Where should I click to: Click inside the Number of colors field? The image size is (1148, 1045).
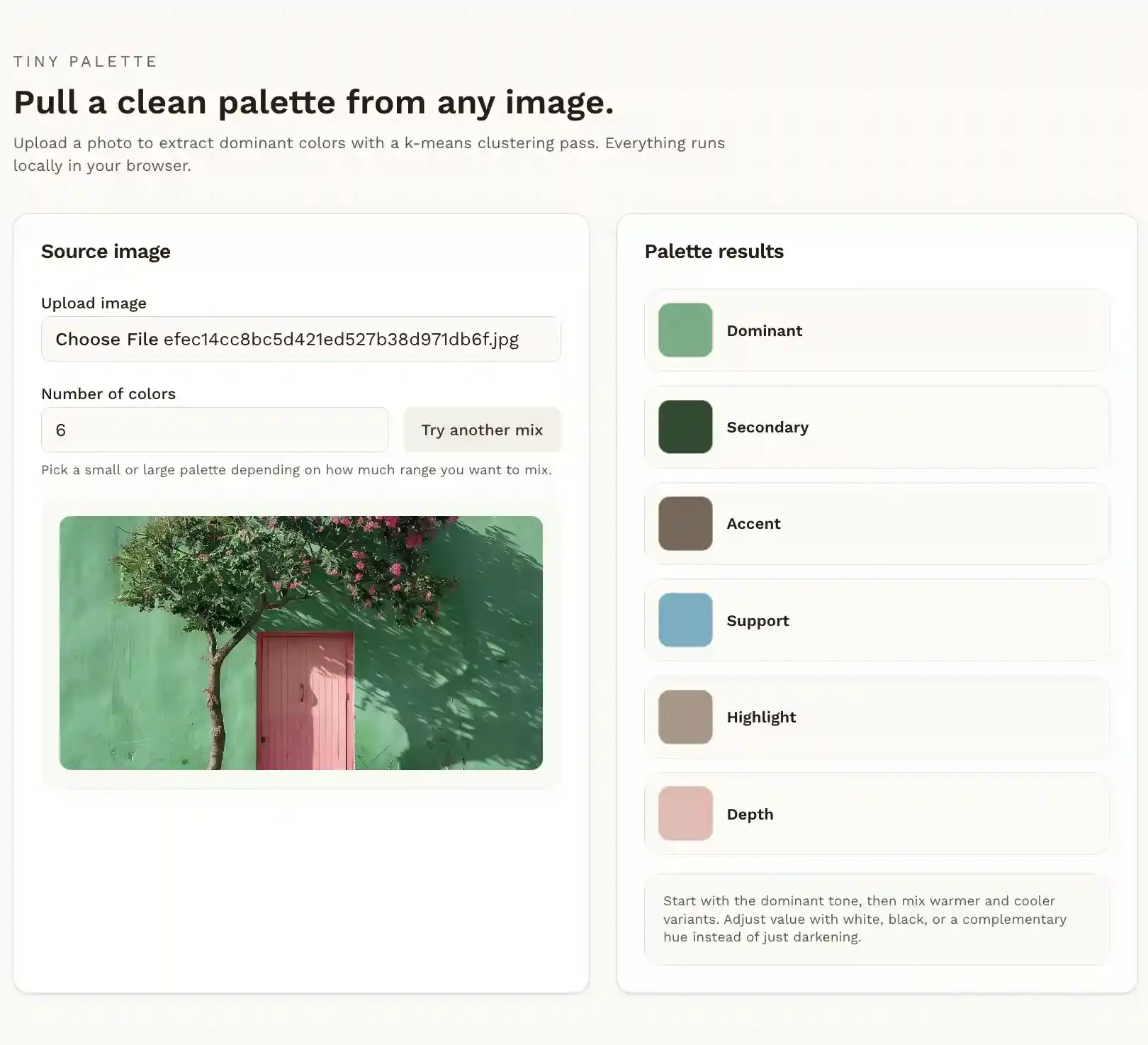[213, 430]
